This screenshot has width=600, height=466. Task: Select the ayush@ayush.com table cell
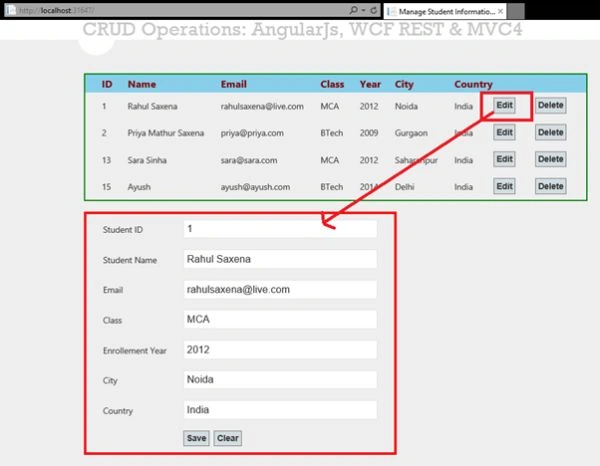point(255,187)
